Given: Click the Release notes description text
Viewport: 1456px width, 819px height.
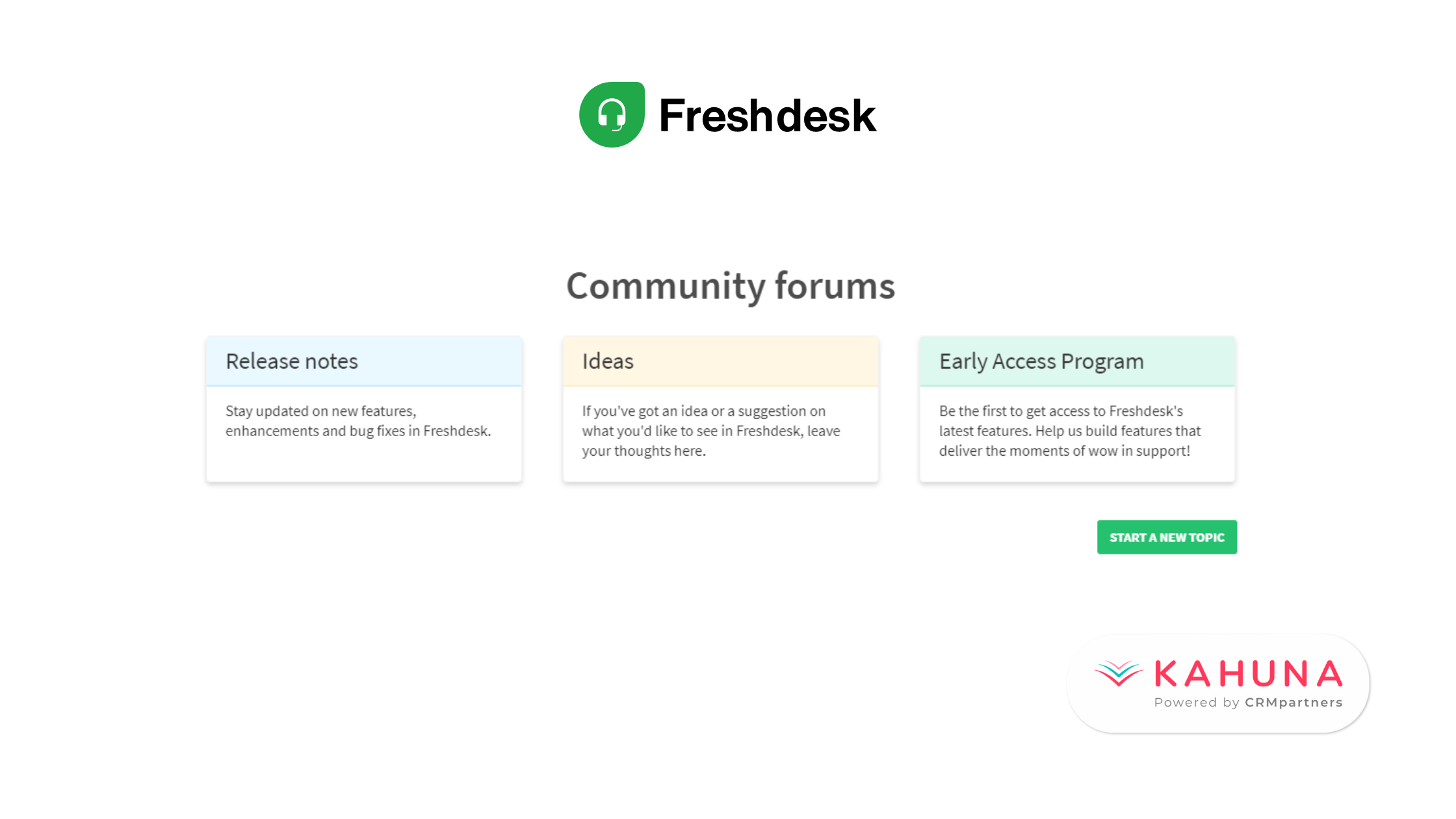Looking at the screenshot, I should click(358, 421).
